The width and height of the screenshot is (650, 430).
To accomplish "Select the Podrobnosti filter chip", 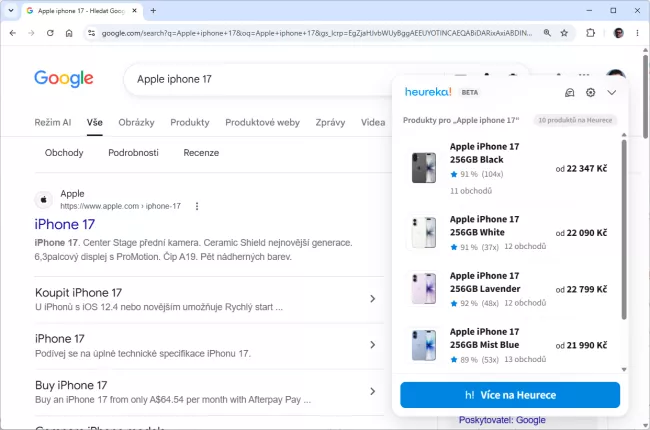I will 133,153.
